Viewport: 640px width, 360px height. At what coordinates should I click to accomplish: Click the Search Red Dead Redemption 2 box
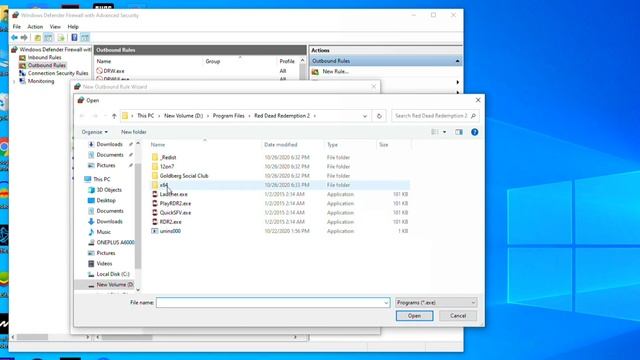[431, 116]
